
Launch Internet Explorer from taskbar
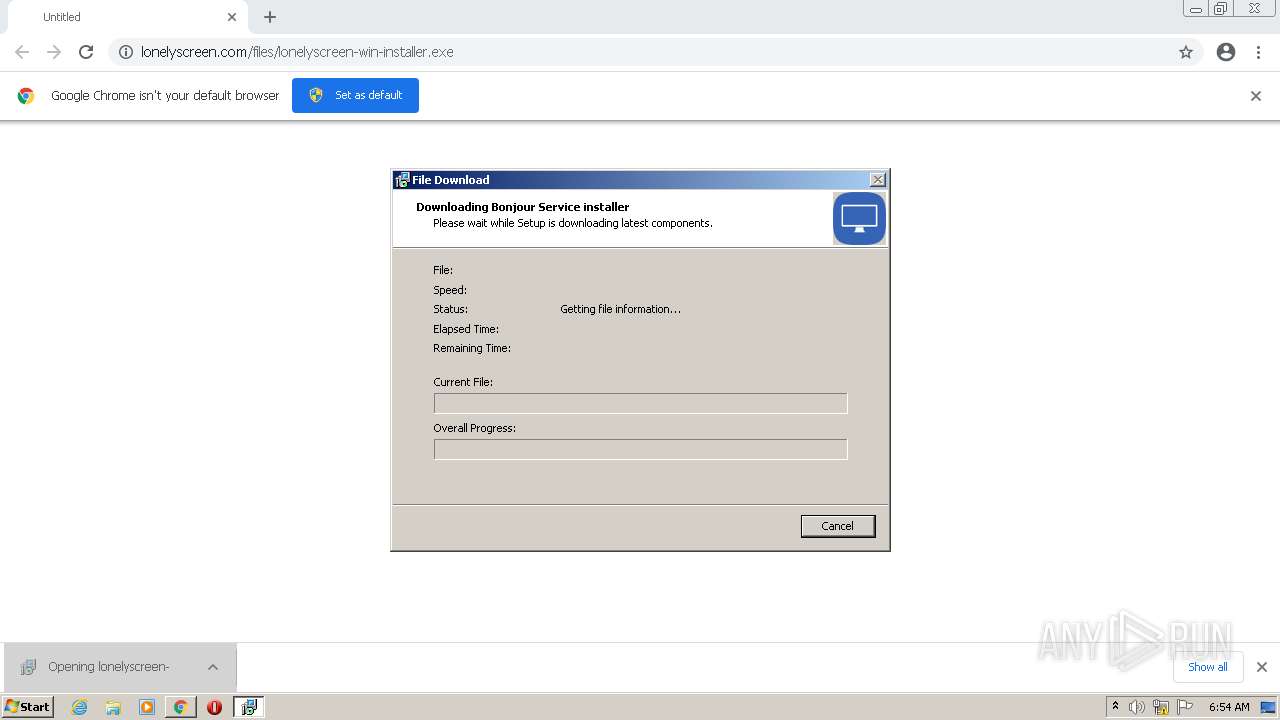coord(79,707)
